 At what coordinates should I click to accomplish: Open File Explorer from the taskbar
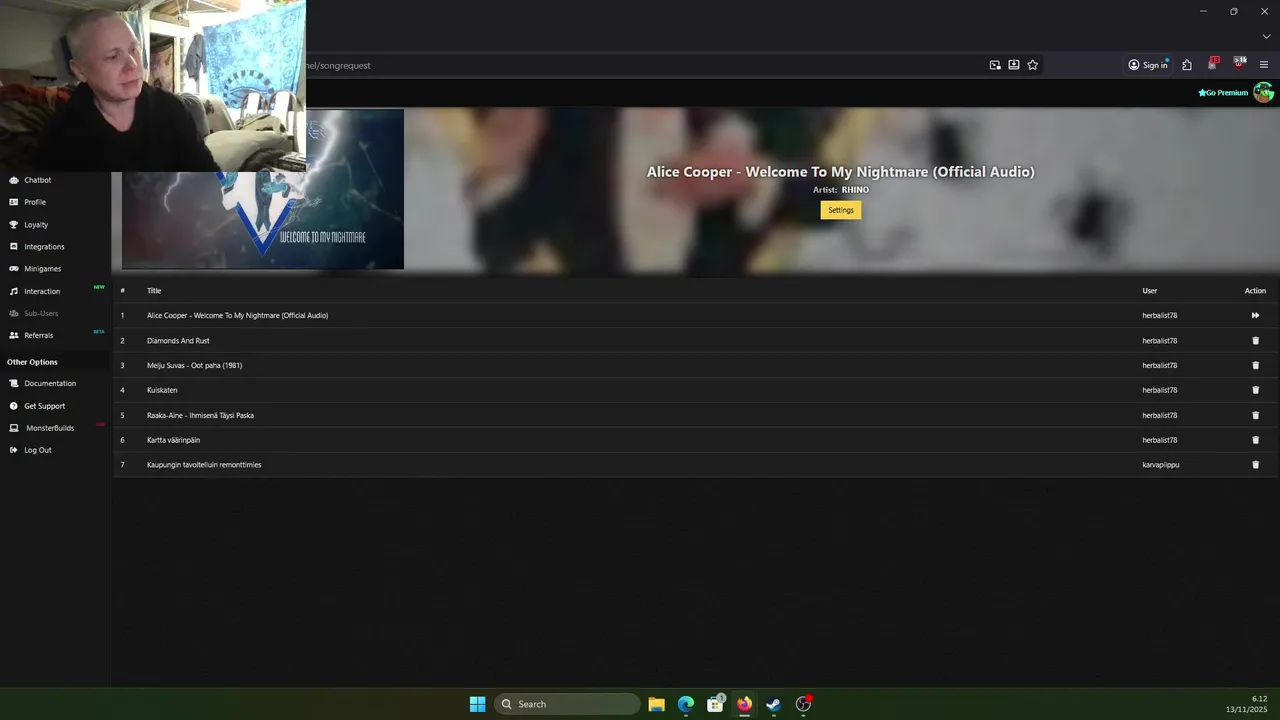tap(656, 704)
